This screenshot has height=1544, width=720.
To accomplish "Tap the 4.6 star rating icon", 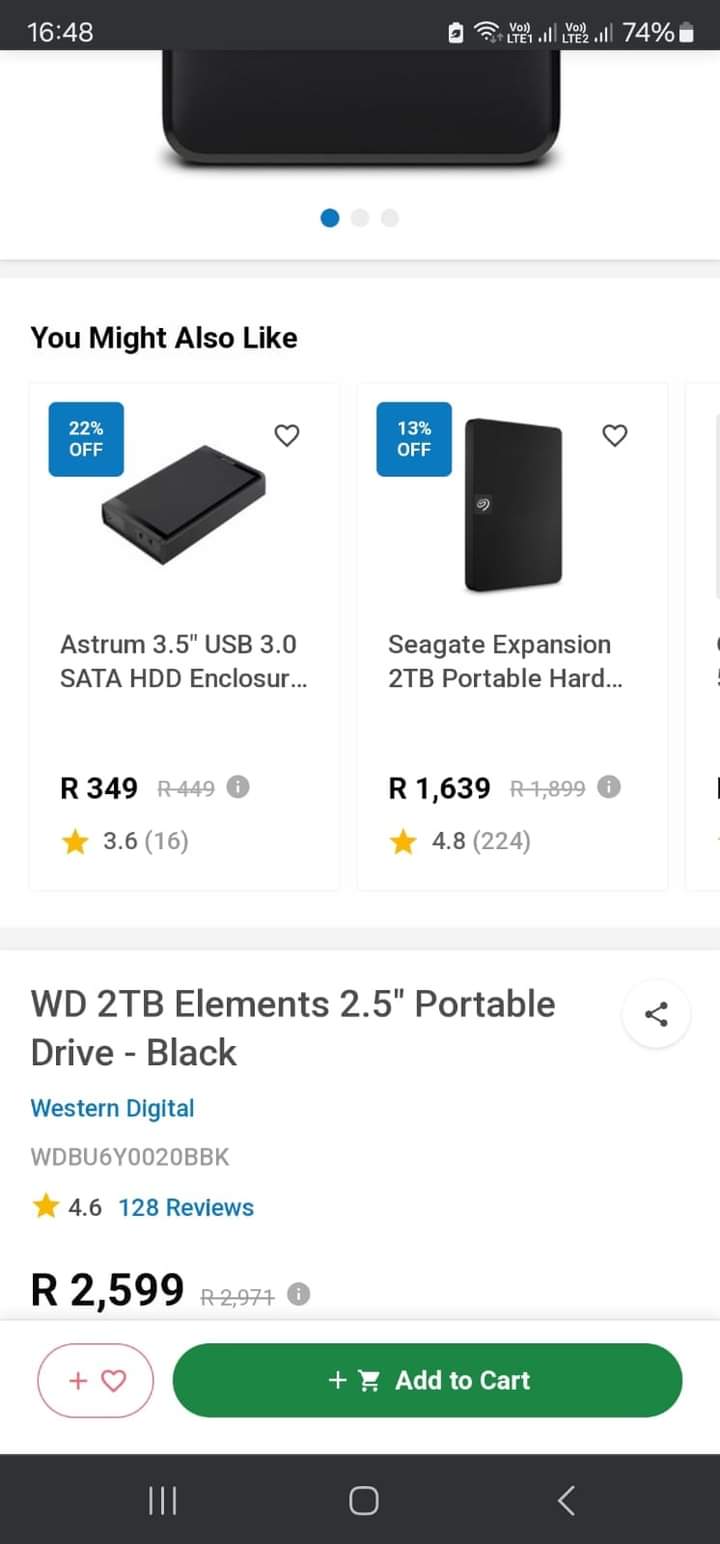I will click(x=46, y=1207).
